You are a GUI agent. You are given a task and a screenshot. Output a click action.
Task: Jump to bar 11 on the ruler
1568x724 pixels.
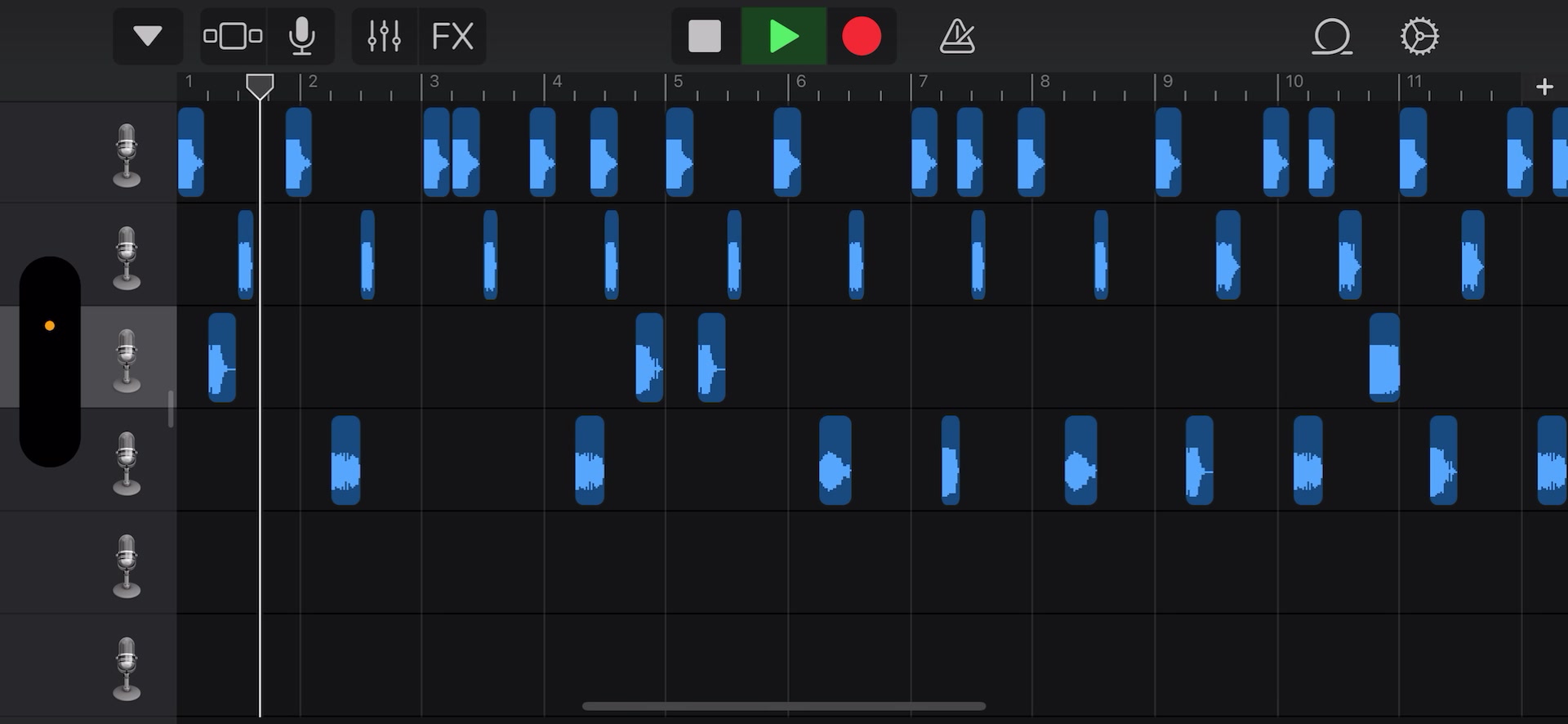coord(1414,82)
